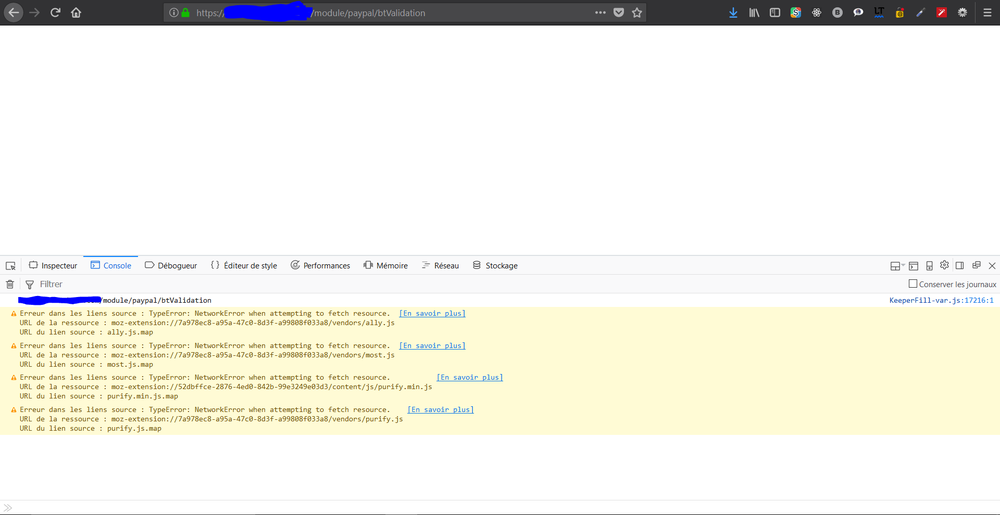The width and height of the screenshot is (1000, 515).
Task: Open the Firefox hamburger menu
Action: (x=987, y=12)
